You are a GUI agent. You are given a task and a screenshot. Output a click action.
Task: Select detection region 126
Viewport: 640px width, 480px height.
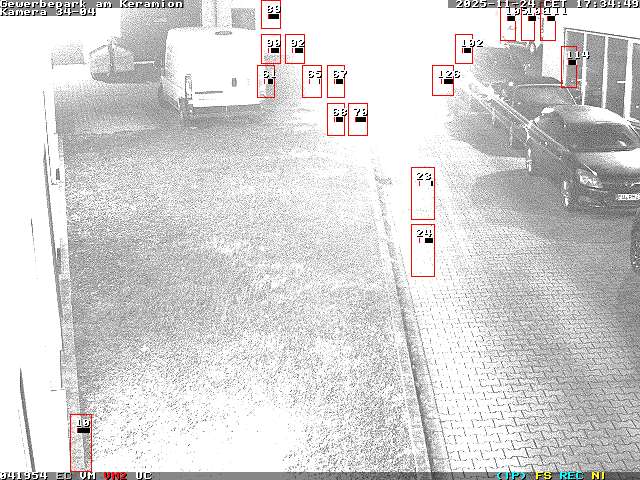443,81
